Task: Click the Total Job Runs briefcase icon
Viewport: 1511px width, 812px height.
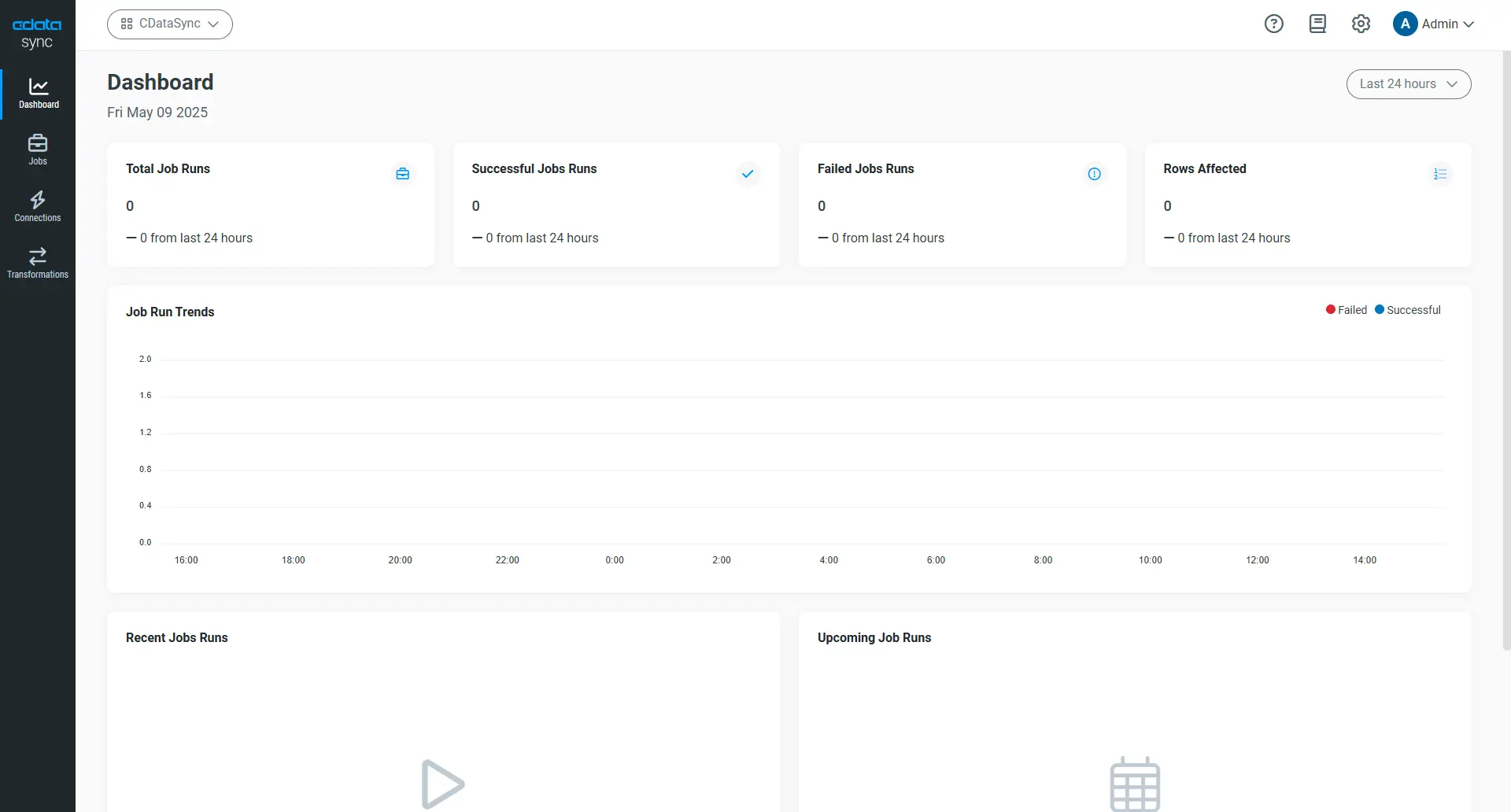Action: tap(402, 174)
